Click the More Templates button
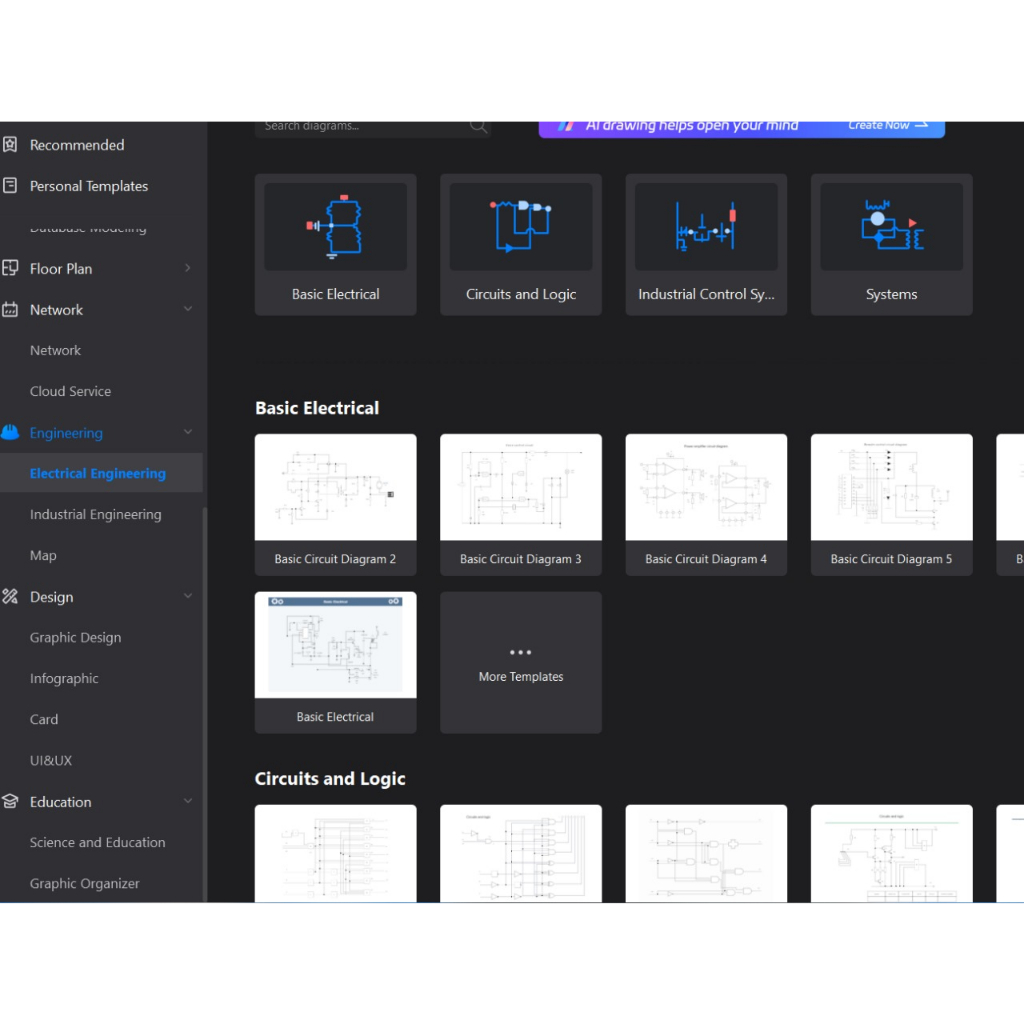Image resolution: width=1024 pixels, height=1024 pixels. click(521, 663)
